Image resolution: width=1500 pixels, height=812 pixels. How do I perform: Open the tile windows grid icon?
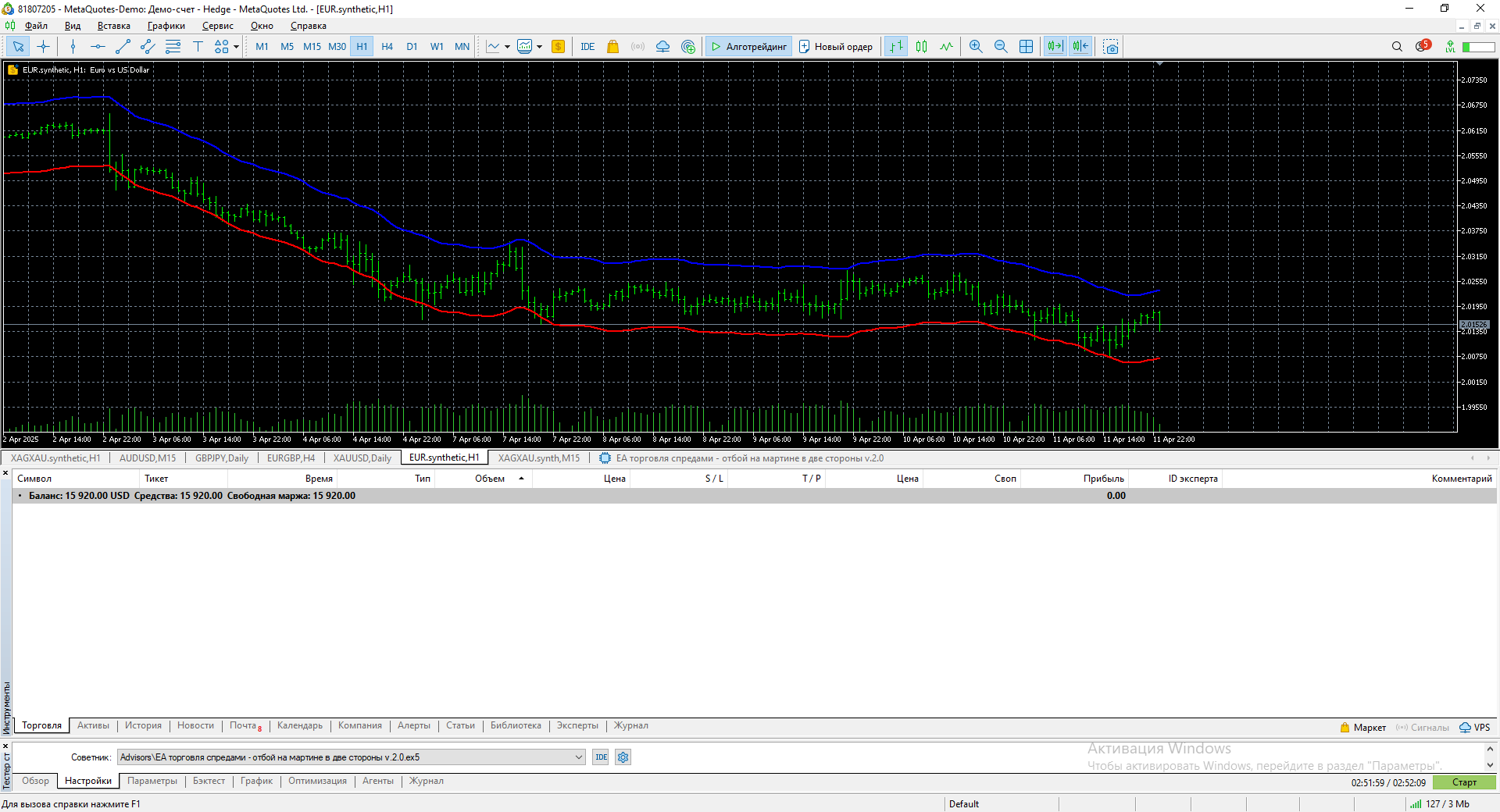point(1026,47)
